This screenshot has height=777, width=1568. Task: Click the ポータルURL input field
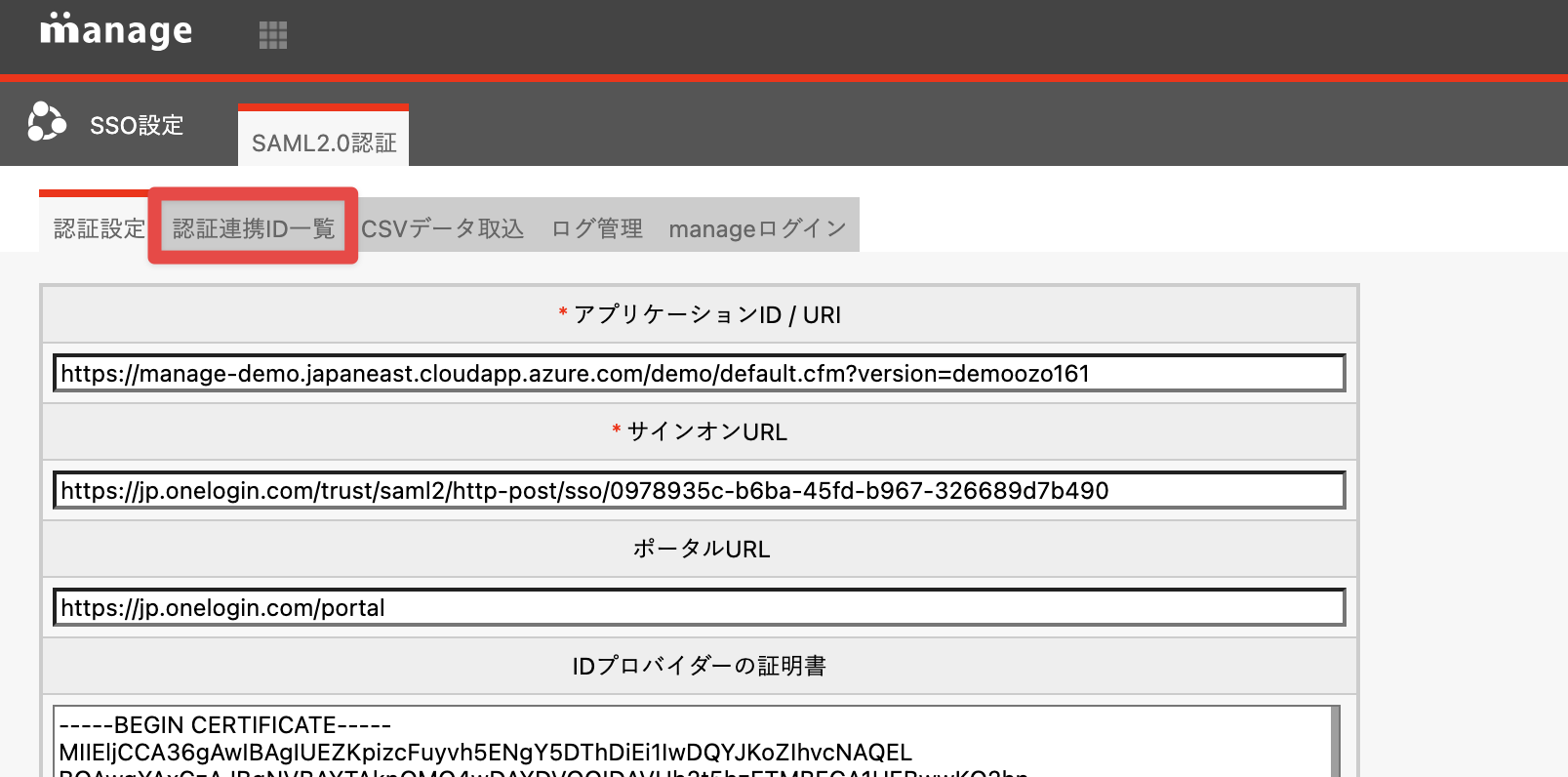point(700,607)
